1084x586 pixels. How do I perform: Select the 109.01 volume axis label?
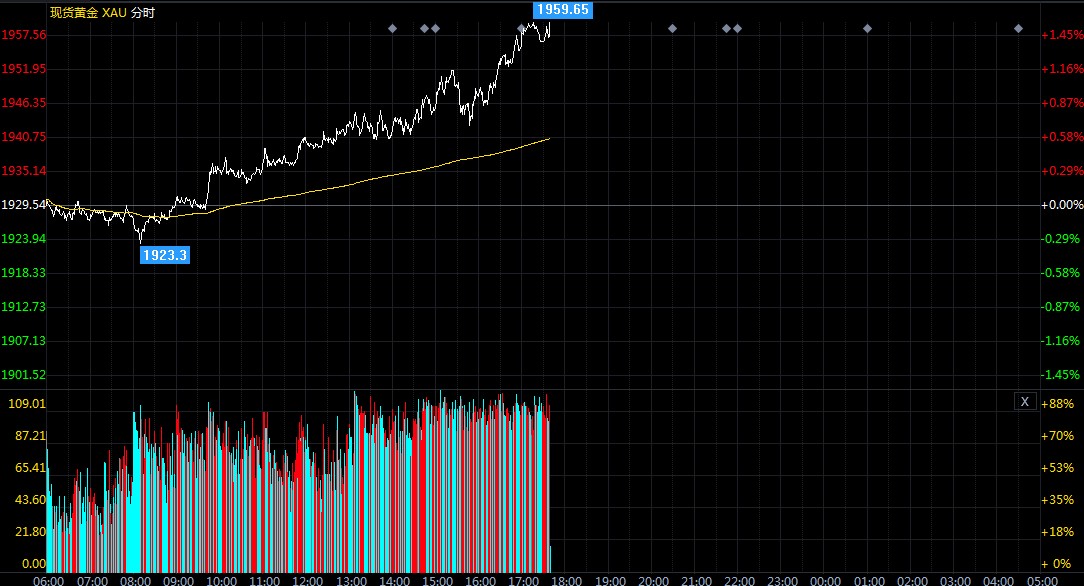coord(27,404)
